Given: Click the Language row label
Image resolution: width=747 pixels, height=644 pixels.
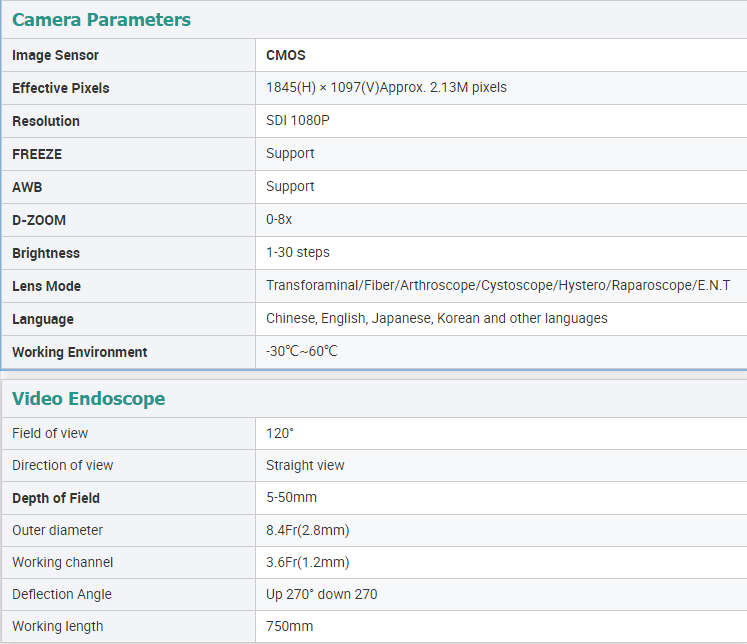Looking at the screenshot, I should click(43, 319).
